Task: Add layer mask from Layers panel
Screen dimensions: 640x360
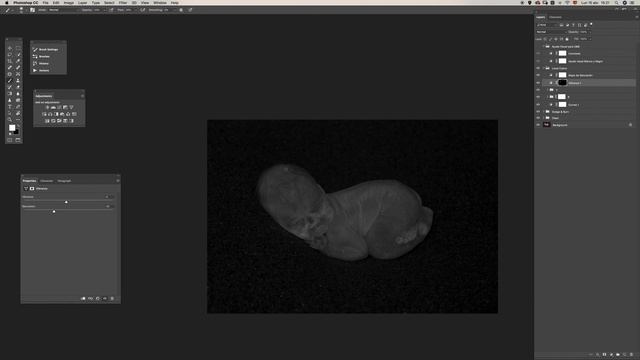Action: click(604, 354)
